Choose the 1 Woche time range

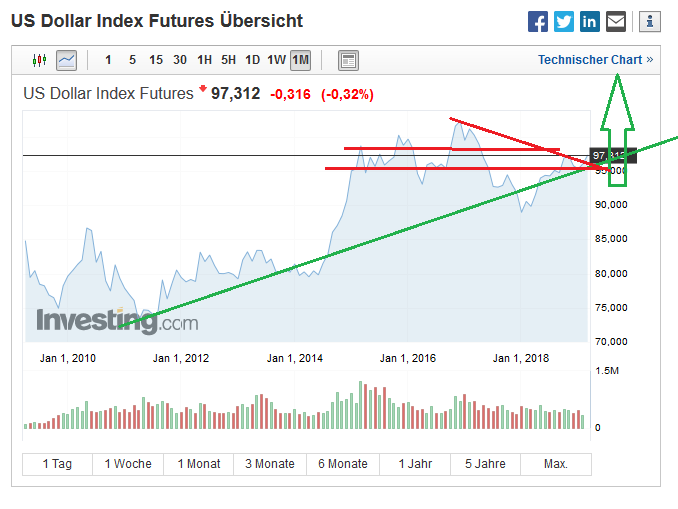[x=127, y=464]
